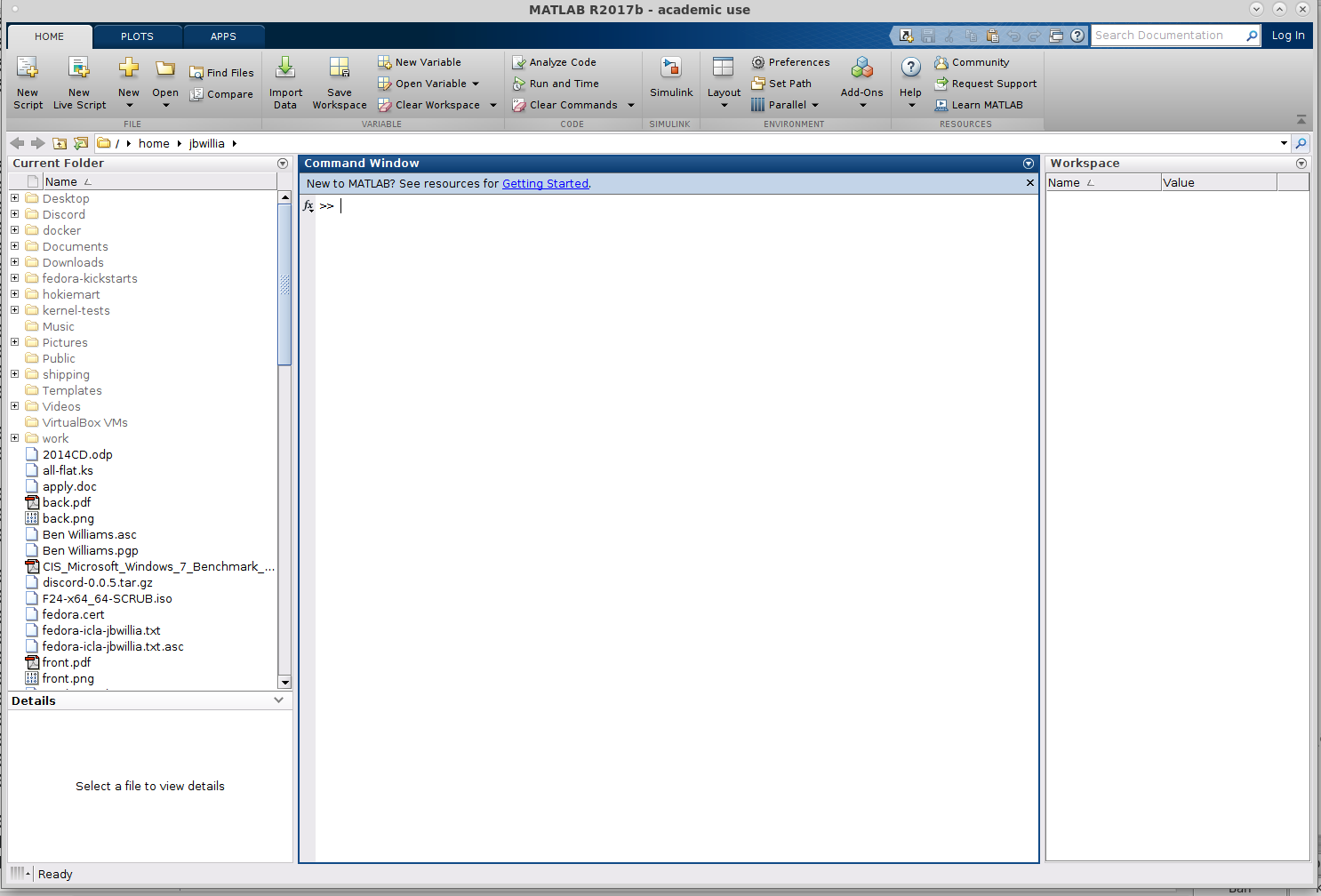This screenshot has width=1321, height=896.
Task: Create a New Live Script
Action: point(79,83)
